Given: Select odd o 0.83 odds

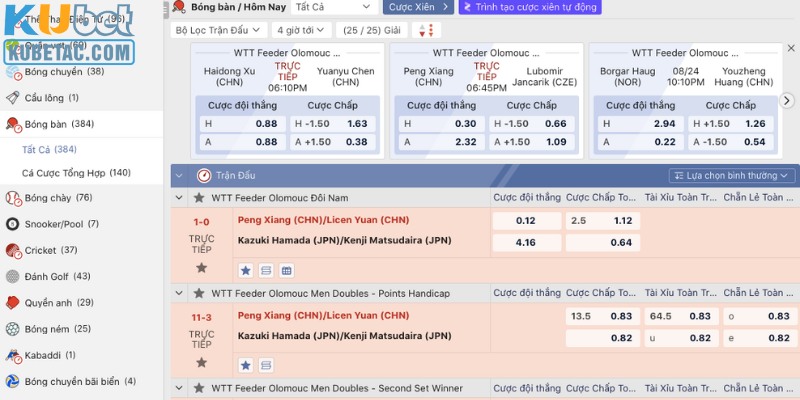Looking at the screenshot, I should click(760, 316).
